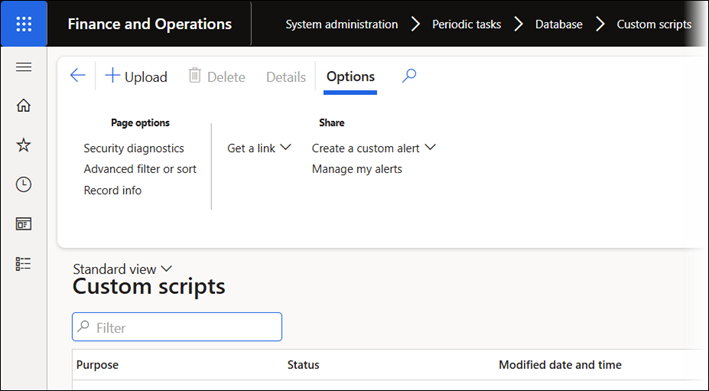Open the app launcher waffle icon
This screenshot has height=391, width=709.
24,24
